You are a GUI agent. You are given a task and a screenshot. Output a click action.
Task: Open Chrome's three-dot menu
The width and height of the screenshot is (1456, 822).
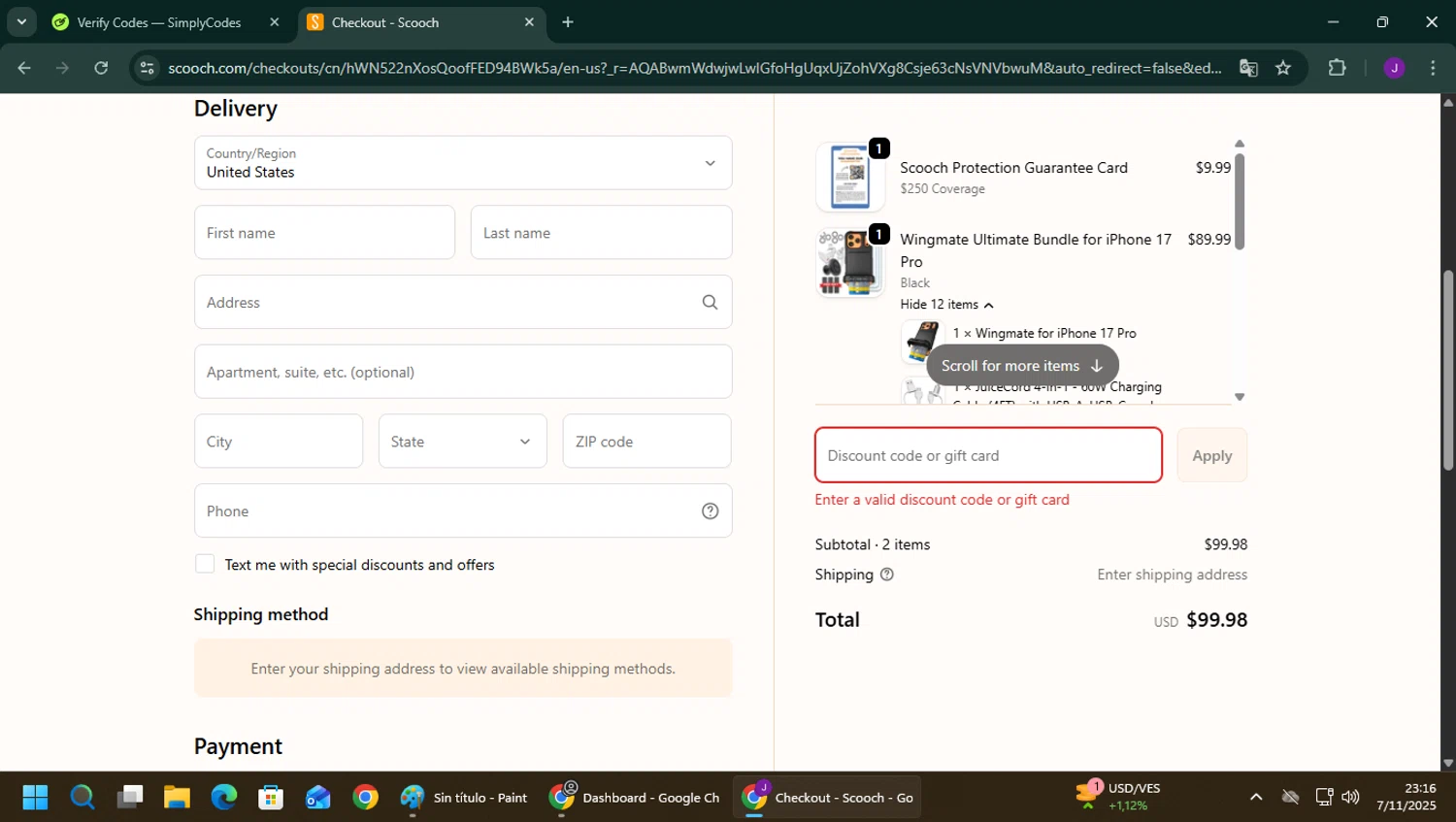pyautogui.click(x=1433, y=68)
